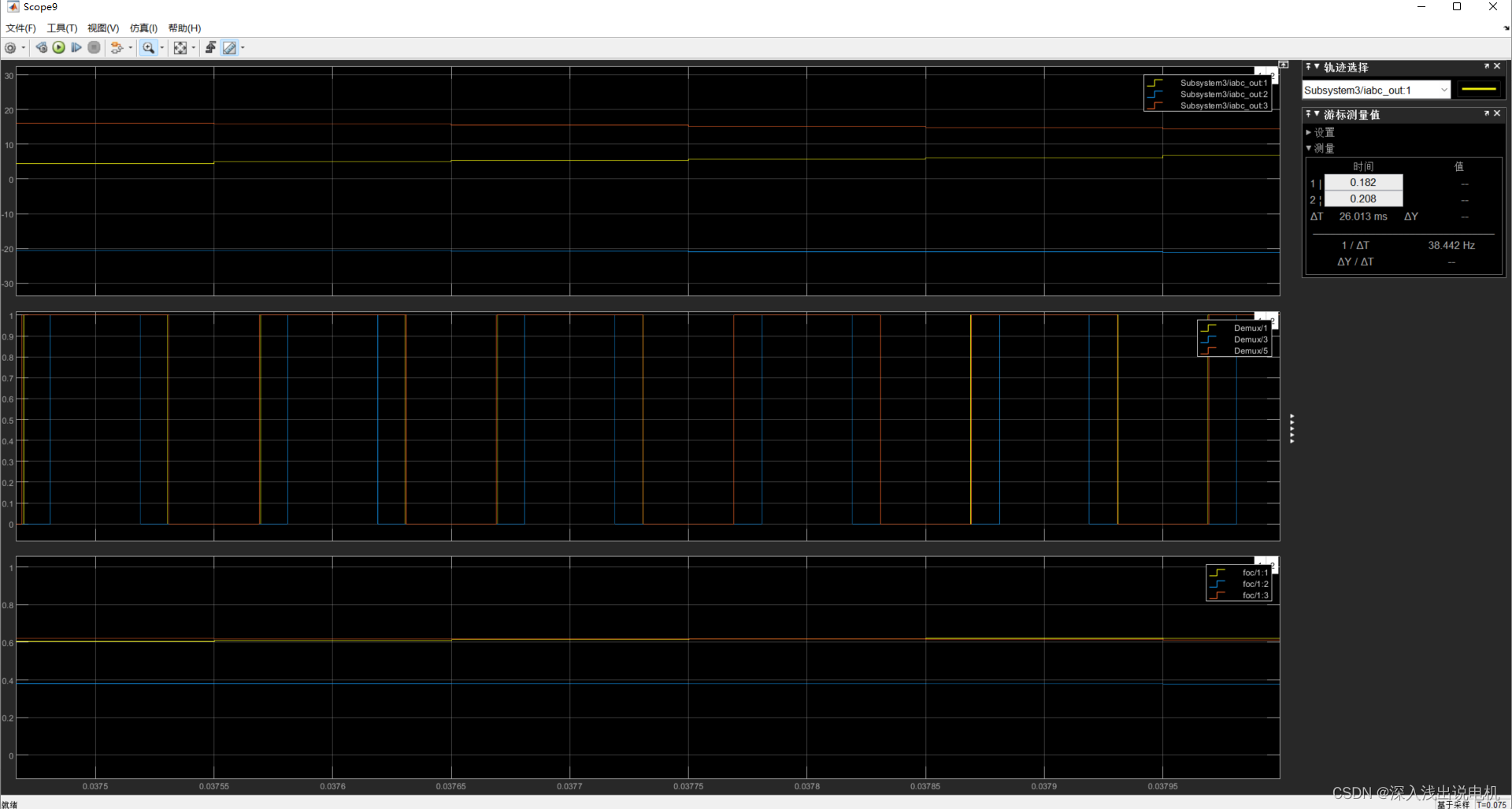Screen dimensions: 1512x809
Task: Click the 基于采样 status bar text
Action: point(1453,804)
